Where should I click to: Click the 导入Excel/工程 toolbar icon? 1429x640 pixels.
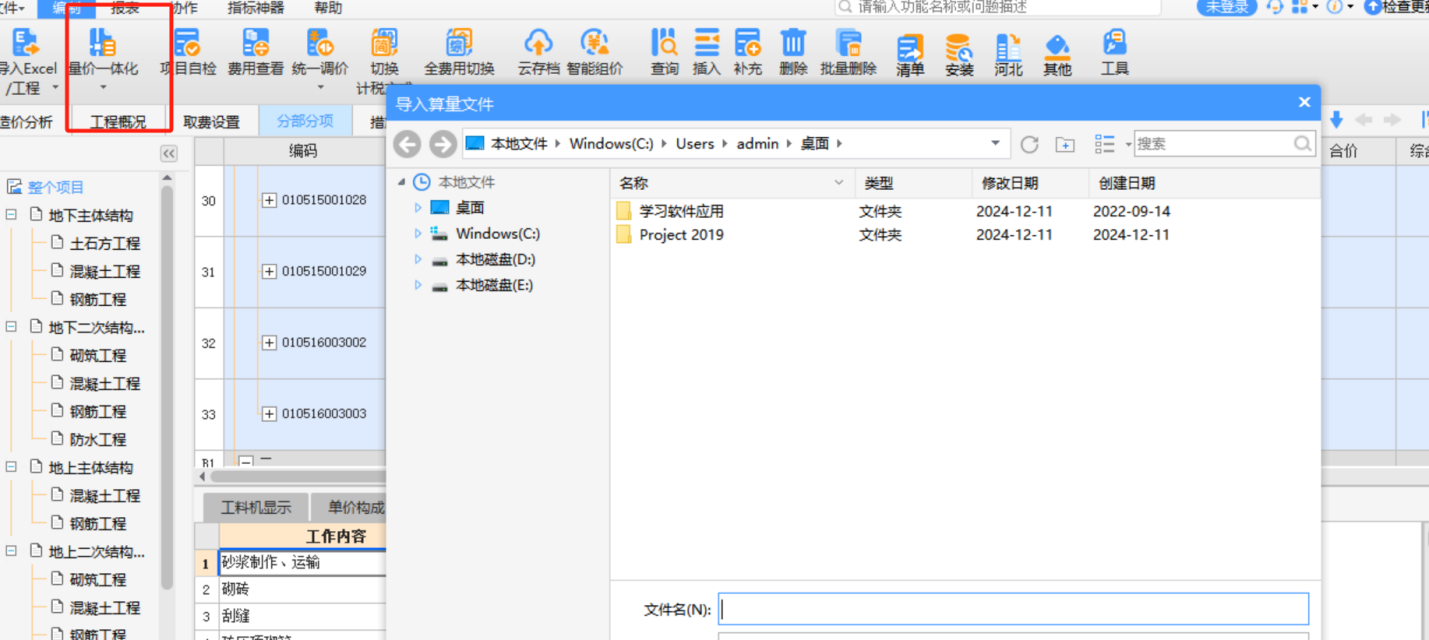[x=26, y=43]
